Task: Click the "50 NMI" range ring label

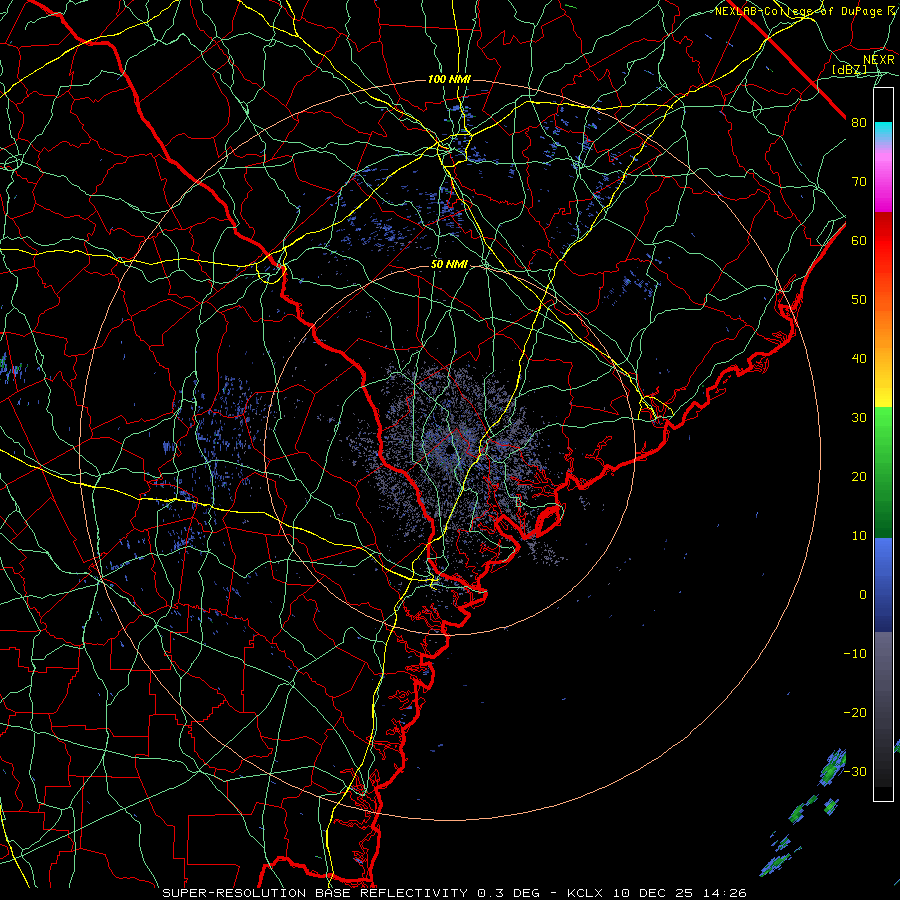Action: tap(449, 265)
